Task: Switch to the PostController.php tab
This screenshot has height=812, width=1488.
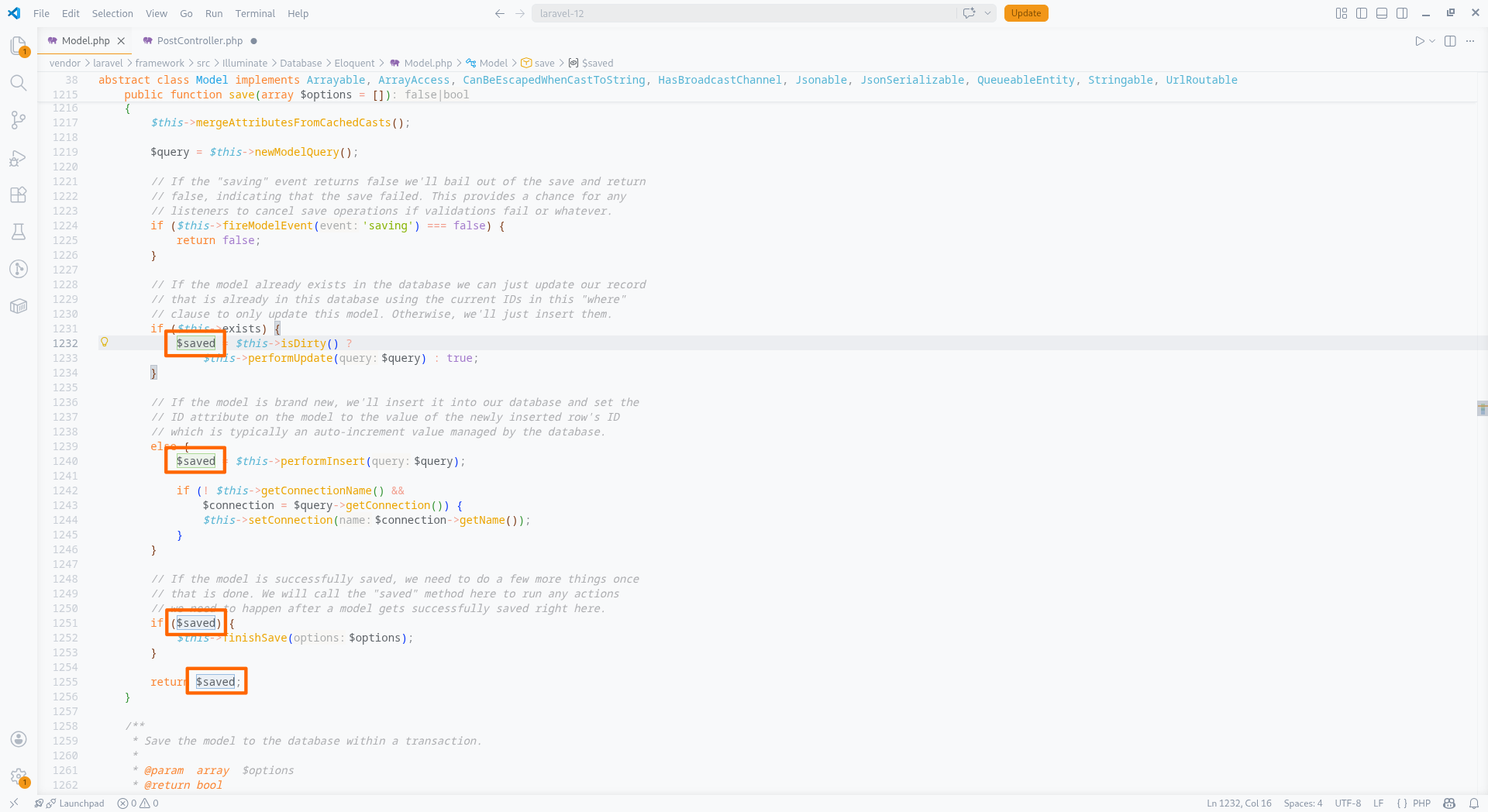Action: tap(199, 41)
